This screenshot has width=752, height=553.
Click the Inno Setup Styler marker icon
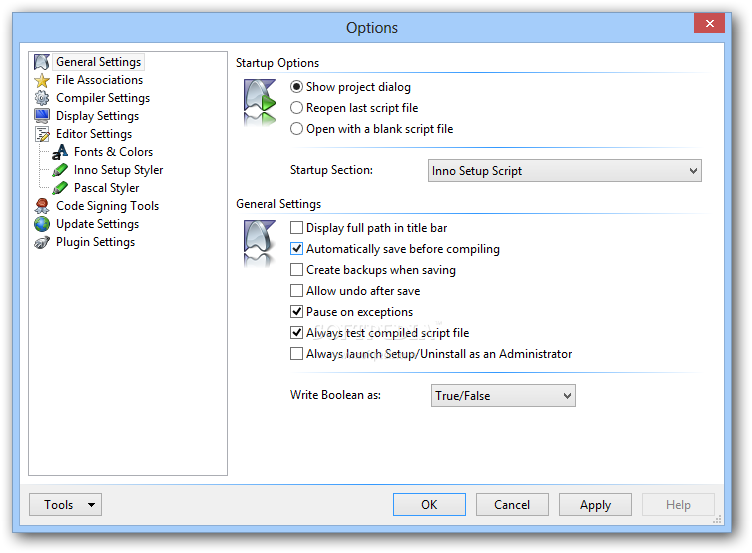pyautogui.click(x=60, y=170)
